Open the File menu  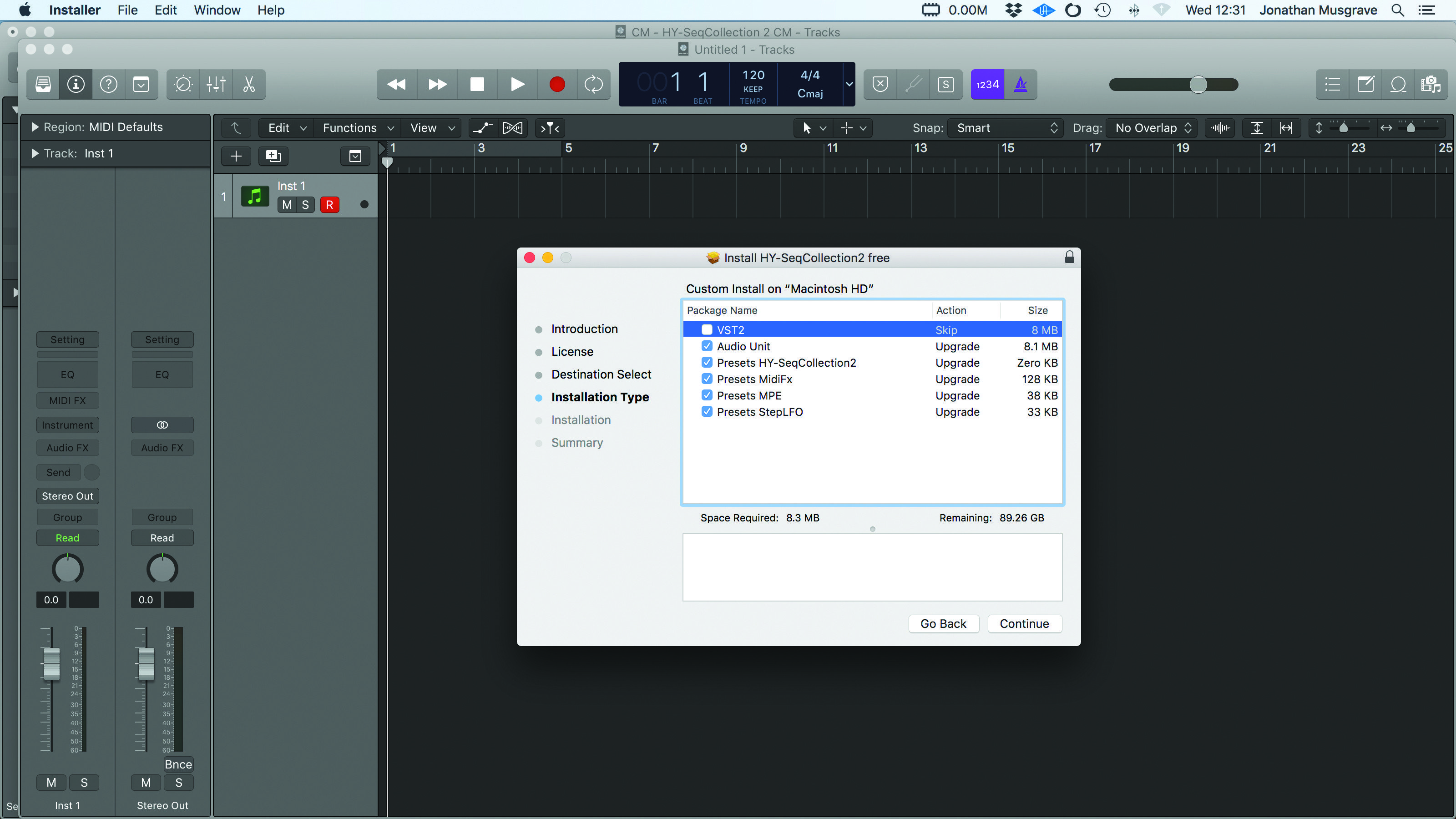[x=127, y=10]
